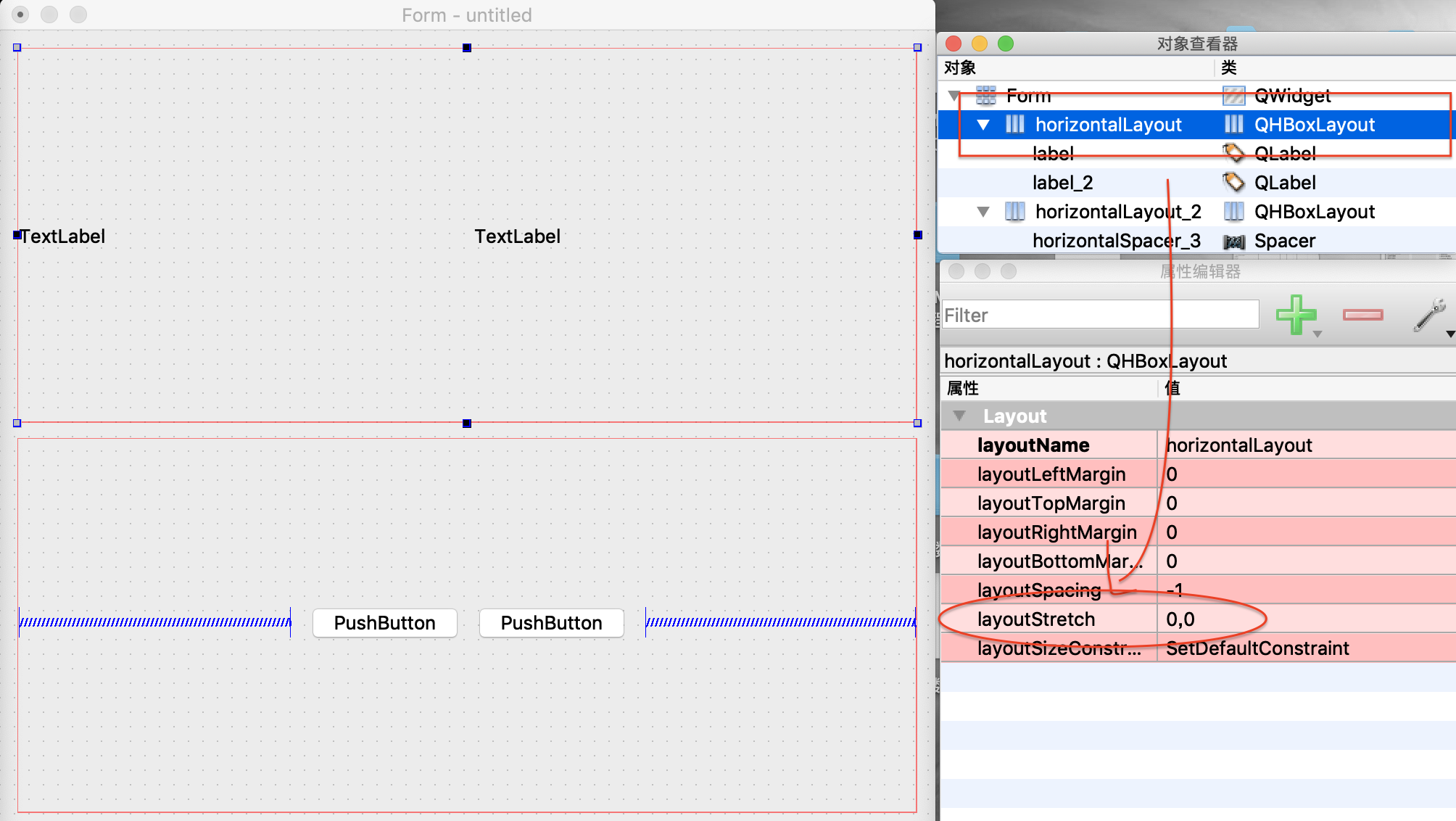Screen dimensions: 1456x821
Task: Select the layoutStretch property name
Action: pyautogui.click(x=1036, y=619)
